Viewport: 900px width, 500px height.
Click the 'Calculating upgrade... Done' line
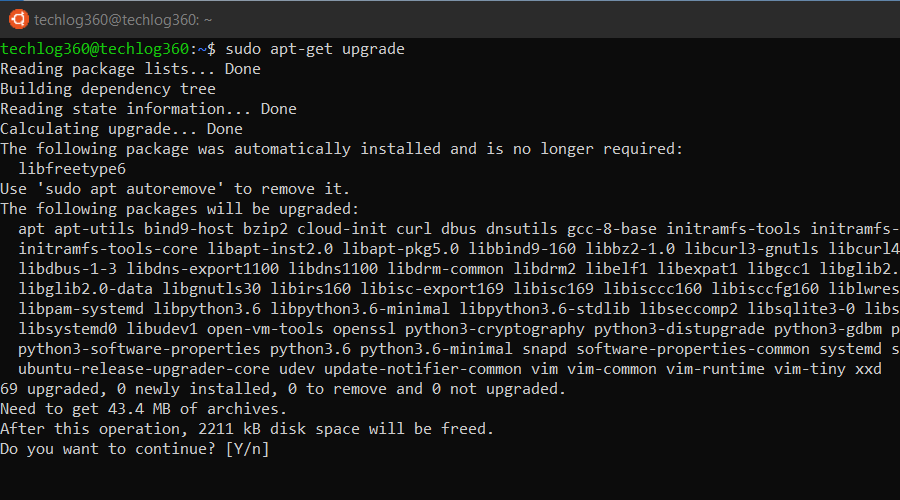[122, 129]
